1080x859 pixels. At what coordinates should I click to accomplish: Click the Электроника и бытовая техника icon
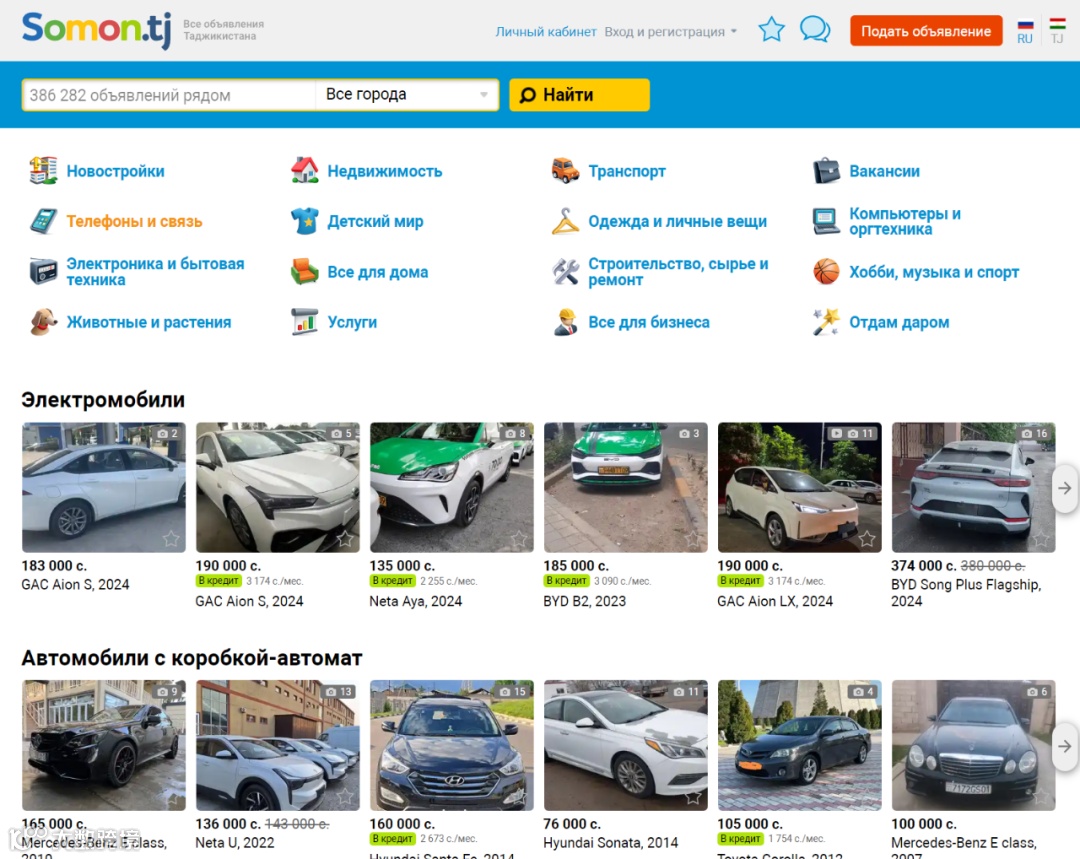tap(43, 271)
